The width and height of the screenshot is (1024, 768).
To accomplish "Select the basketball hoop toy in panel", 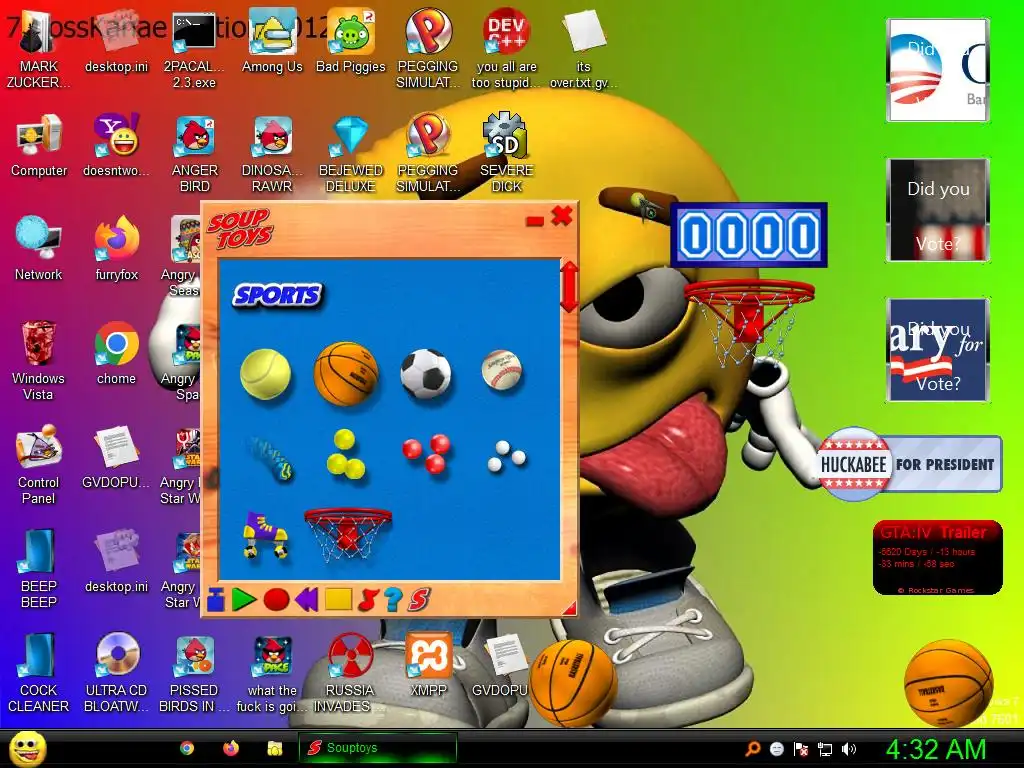I will (348, 534).
